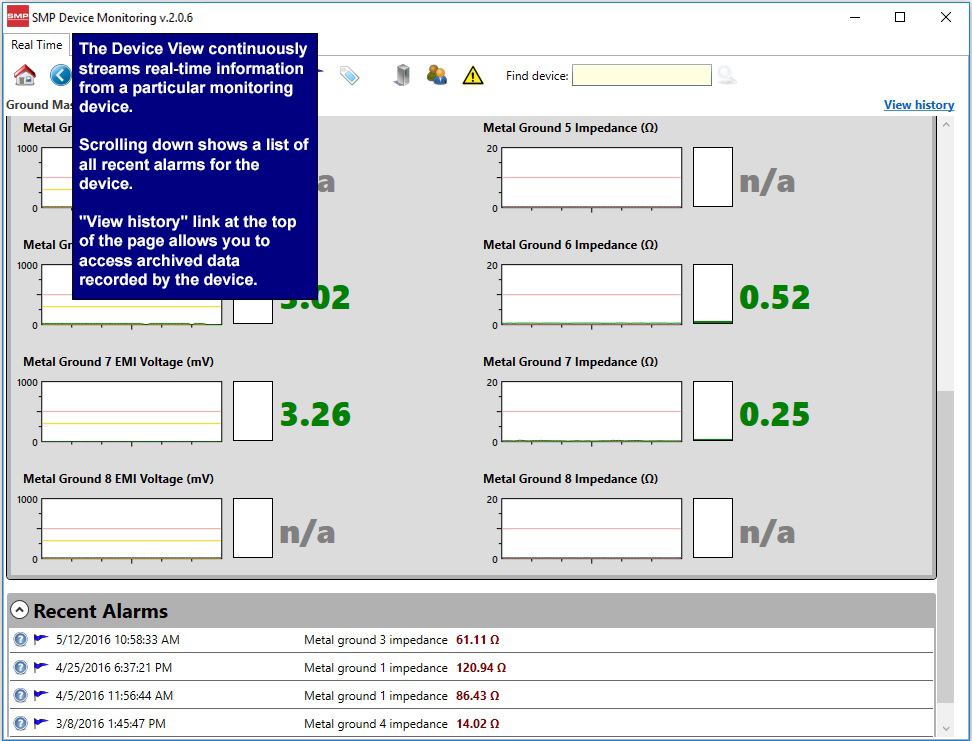The width and height of the screenshot is (972, 741).
Task: Click the Metal Ground 6 Impedance level bar
Action: point(712,294)
